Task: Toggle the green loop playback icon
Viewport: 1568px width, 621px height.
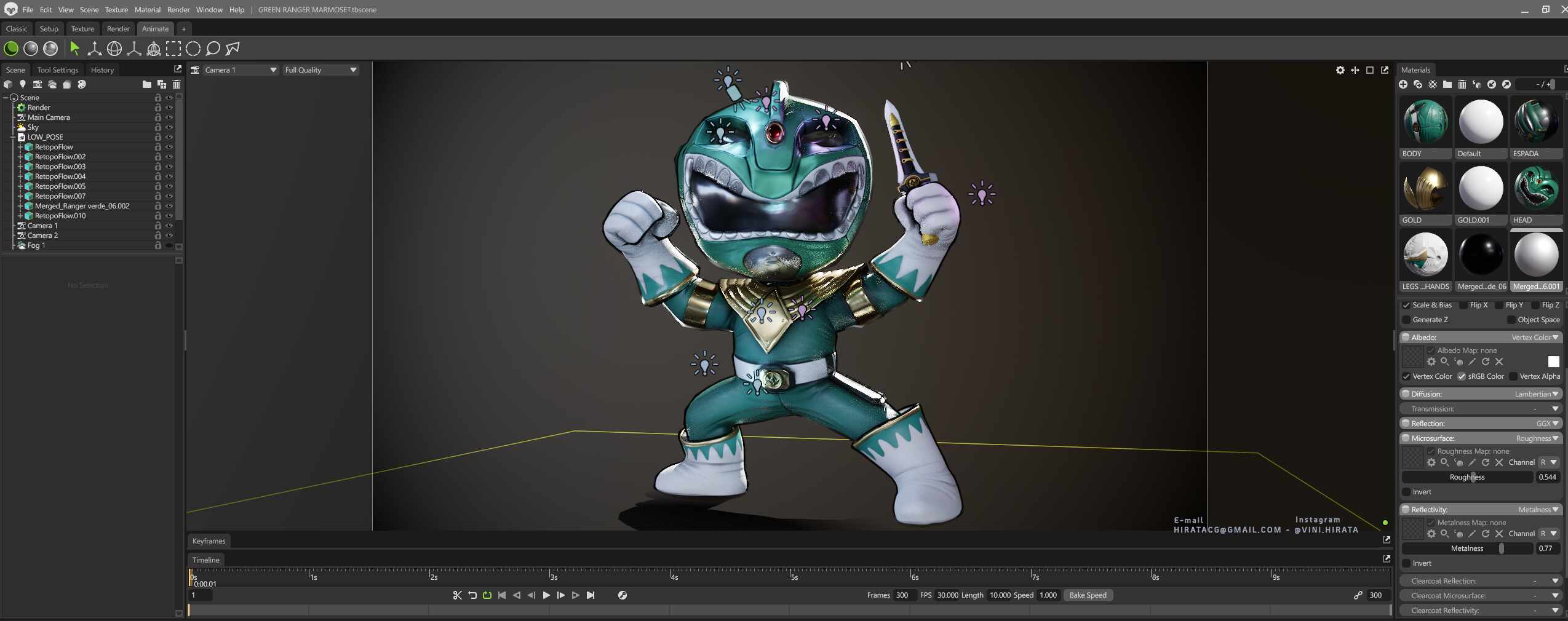Action: tap(487, 595)
